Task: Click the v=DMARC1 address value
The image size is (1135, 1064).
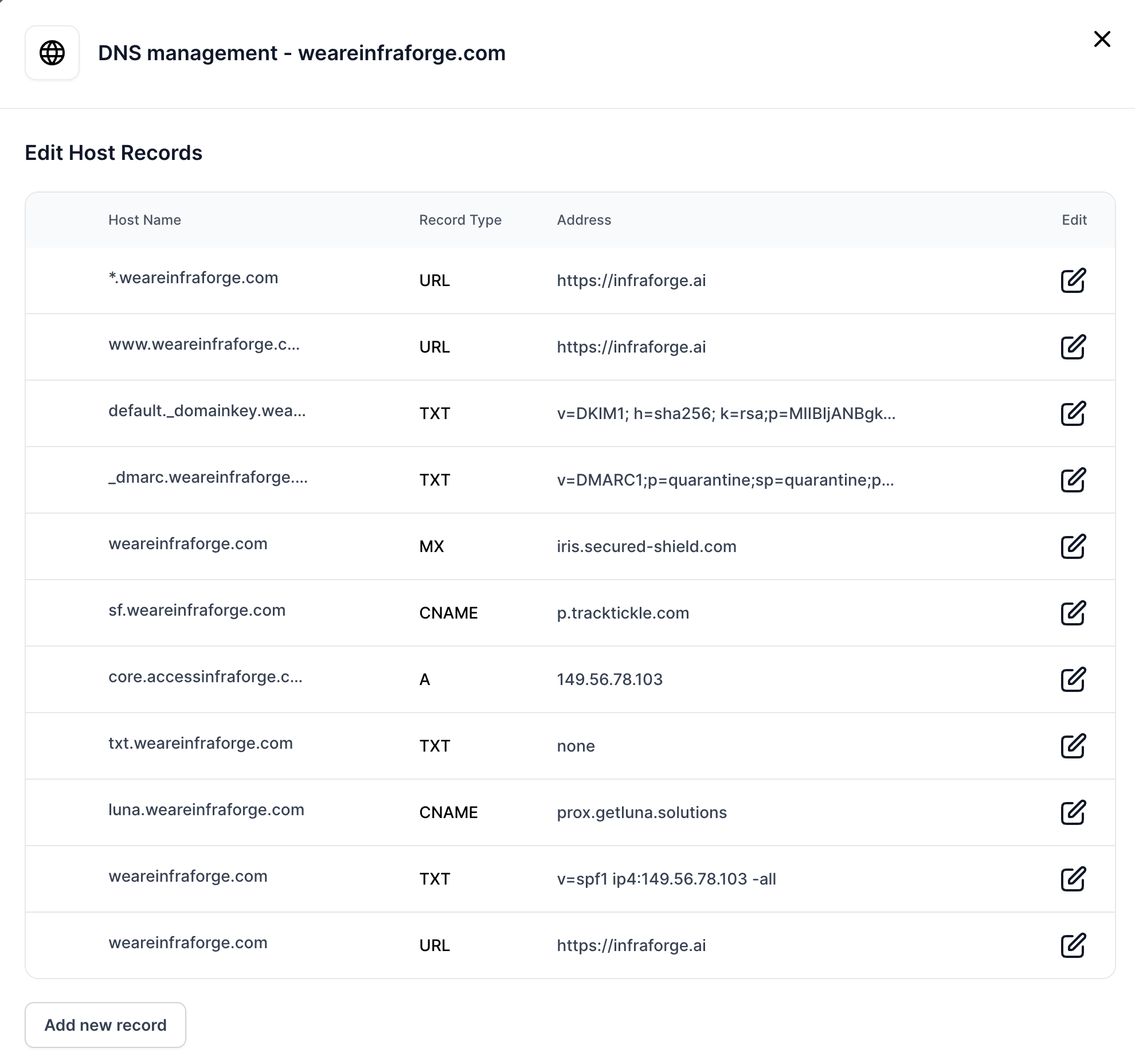Action: [x=726, y=480]
